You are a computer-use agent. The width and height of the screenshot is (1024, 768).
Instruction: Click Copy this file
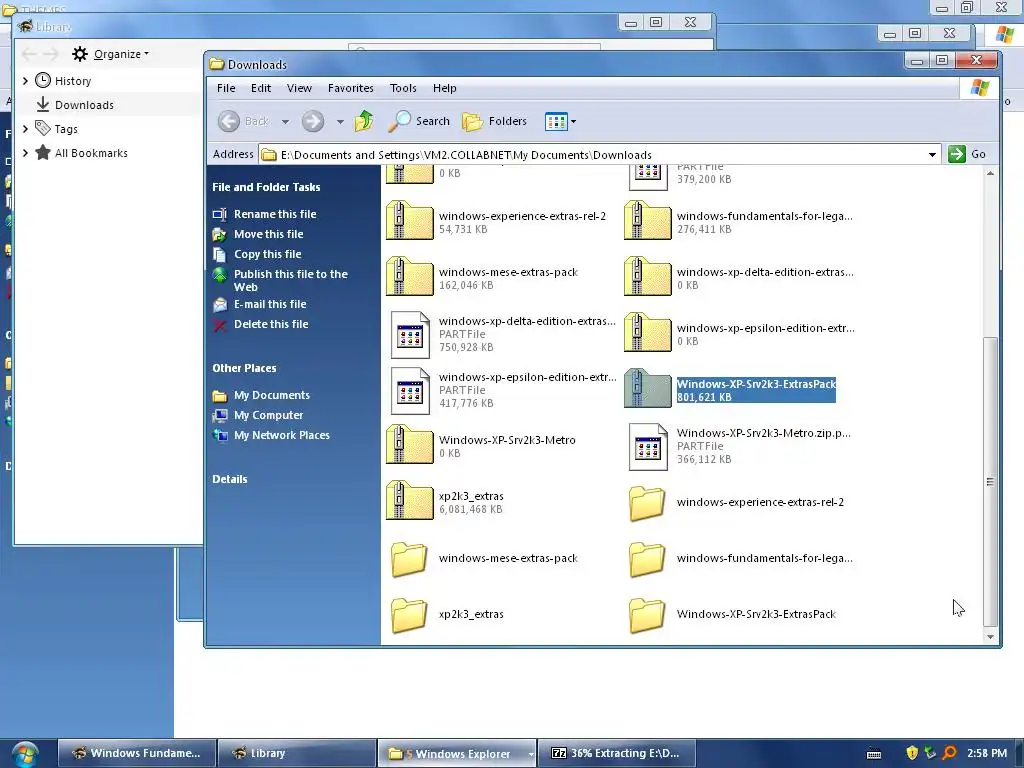click(x=268, y=254)
